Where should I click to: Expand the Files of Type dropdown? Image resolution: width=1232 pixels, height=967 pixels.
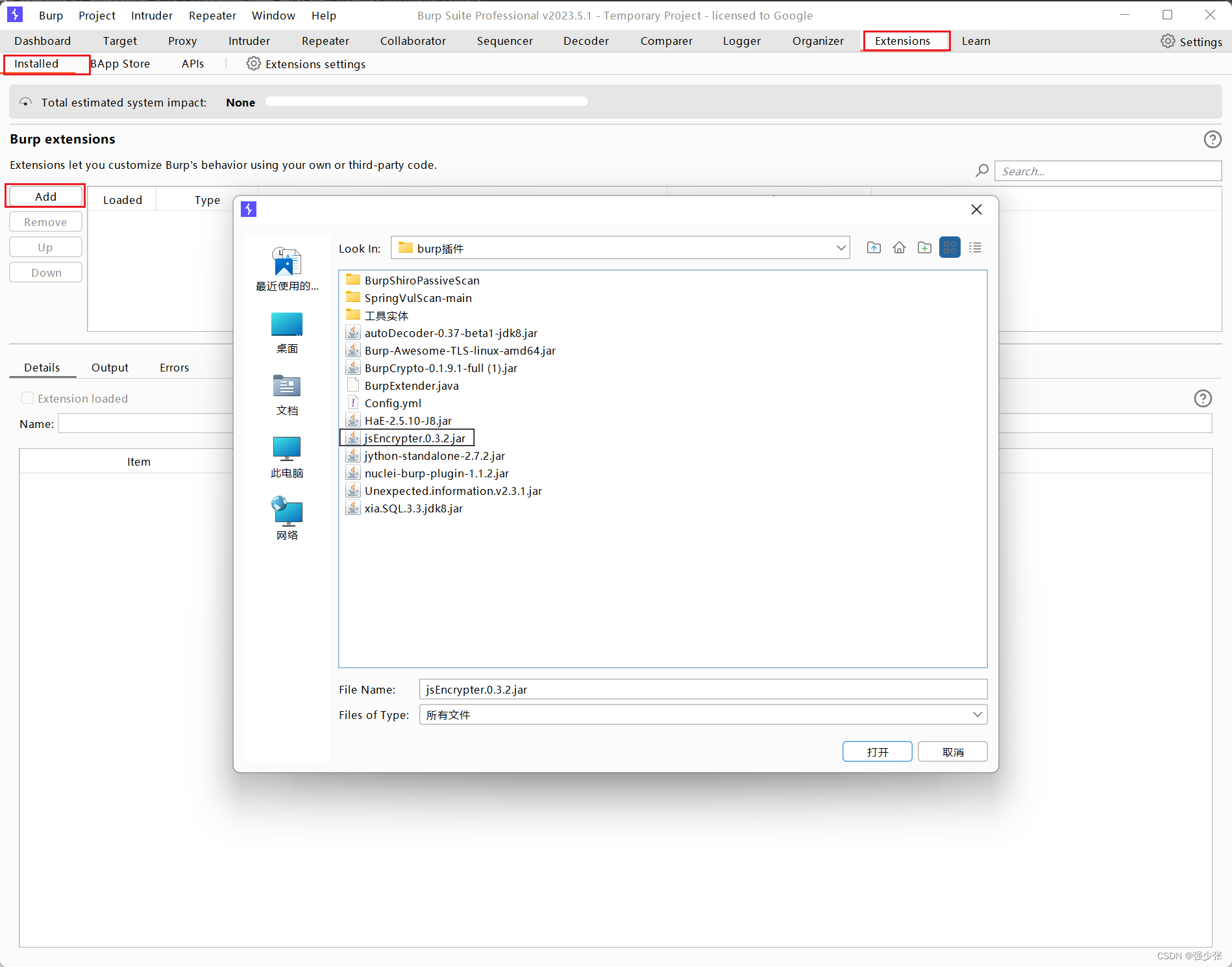977,714
